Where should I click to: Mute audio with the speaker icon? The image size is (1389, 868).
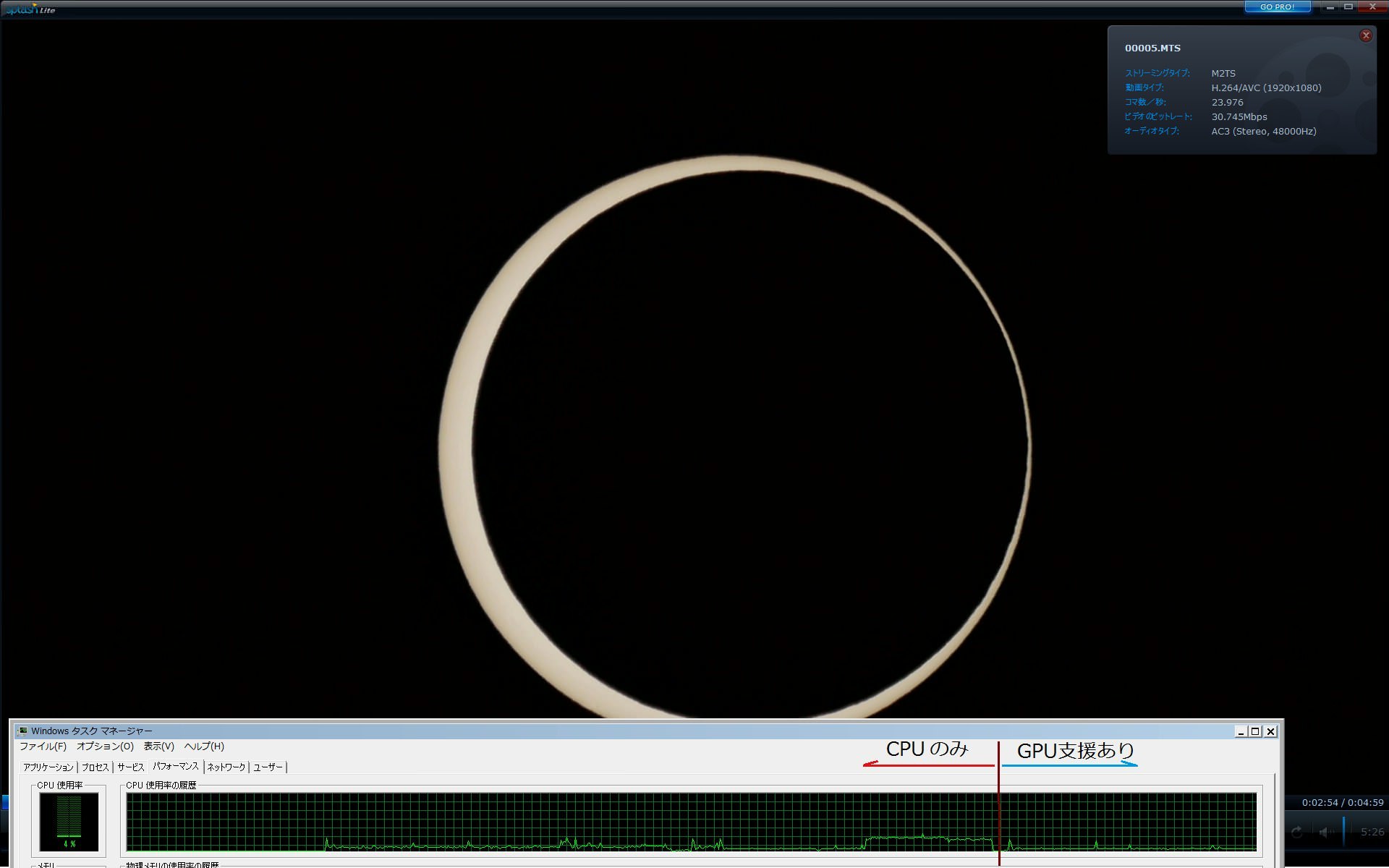1325,833
